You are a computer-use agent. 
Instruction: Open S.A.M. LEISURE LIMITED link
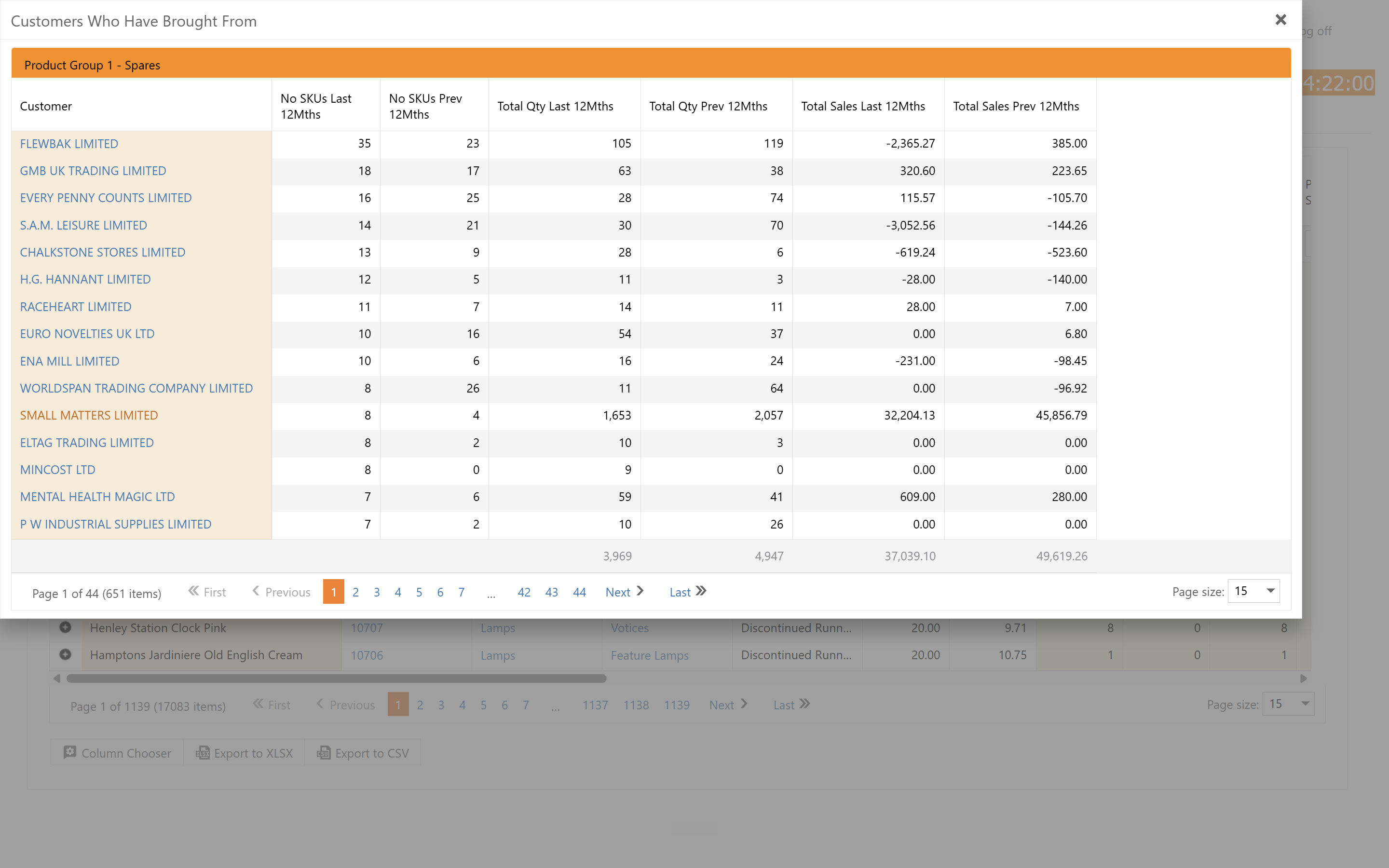pyautogui.click(x=83, y=225)
